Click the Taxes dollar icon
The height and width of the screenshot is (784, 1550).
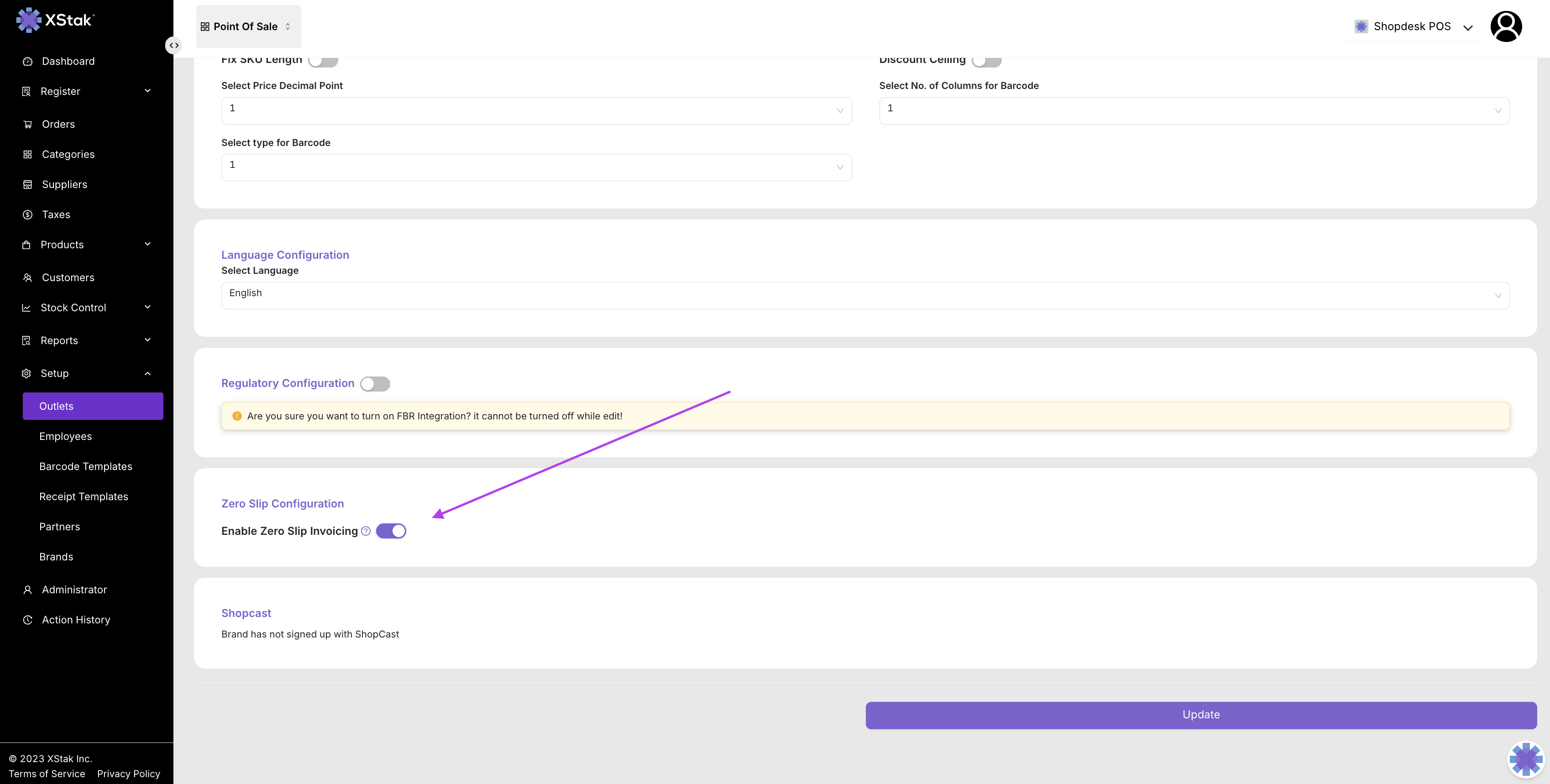click(x=27, y=215)
